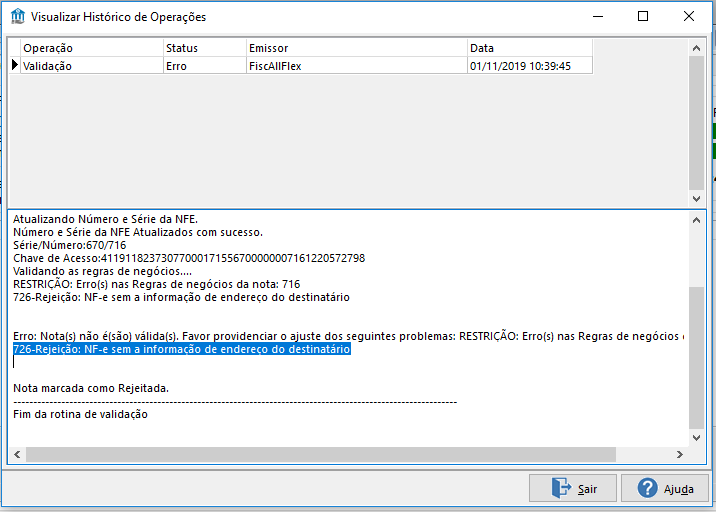
Task: Click the Sair exit button
Action: (573, 488)
